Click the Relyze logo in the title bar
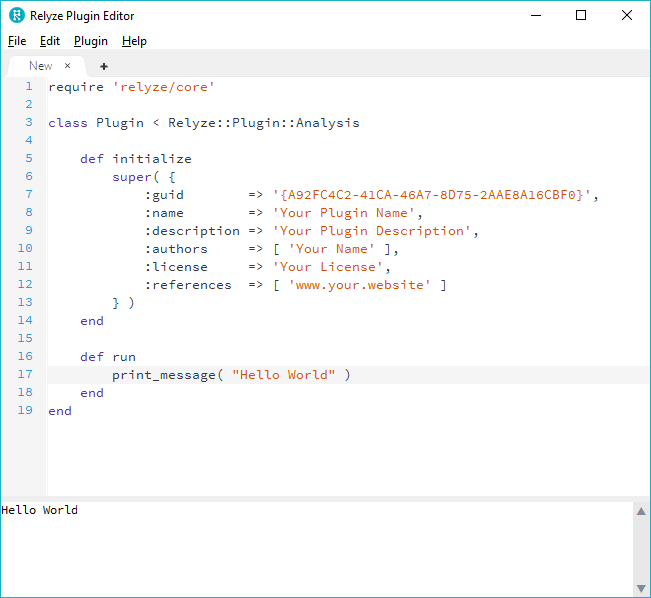651x598 pixels. [x=16, y=15]
